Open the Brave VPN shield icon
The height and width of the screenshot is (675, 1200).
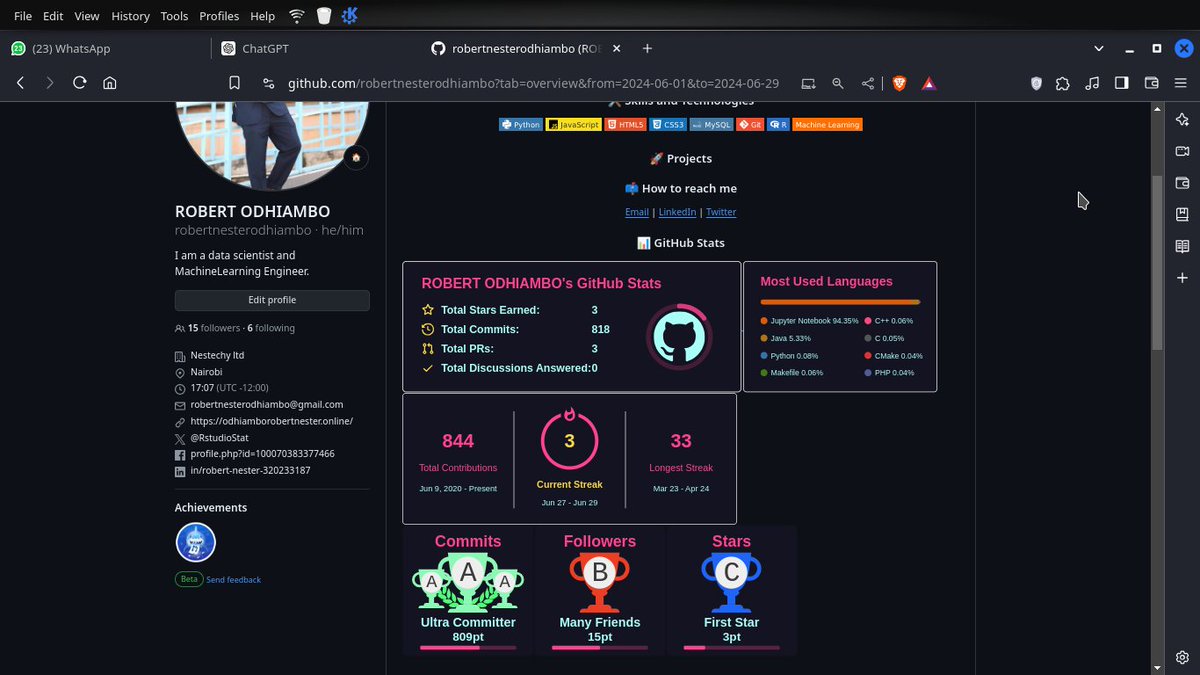click(x=1036, y=84)
